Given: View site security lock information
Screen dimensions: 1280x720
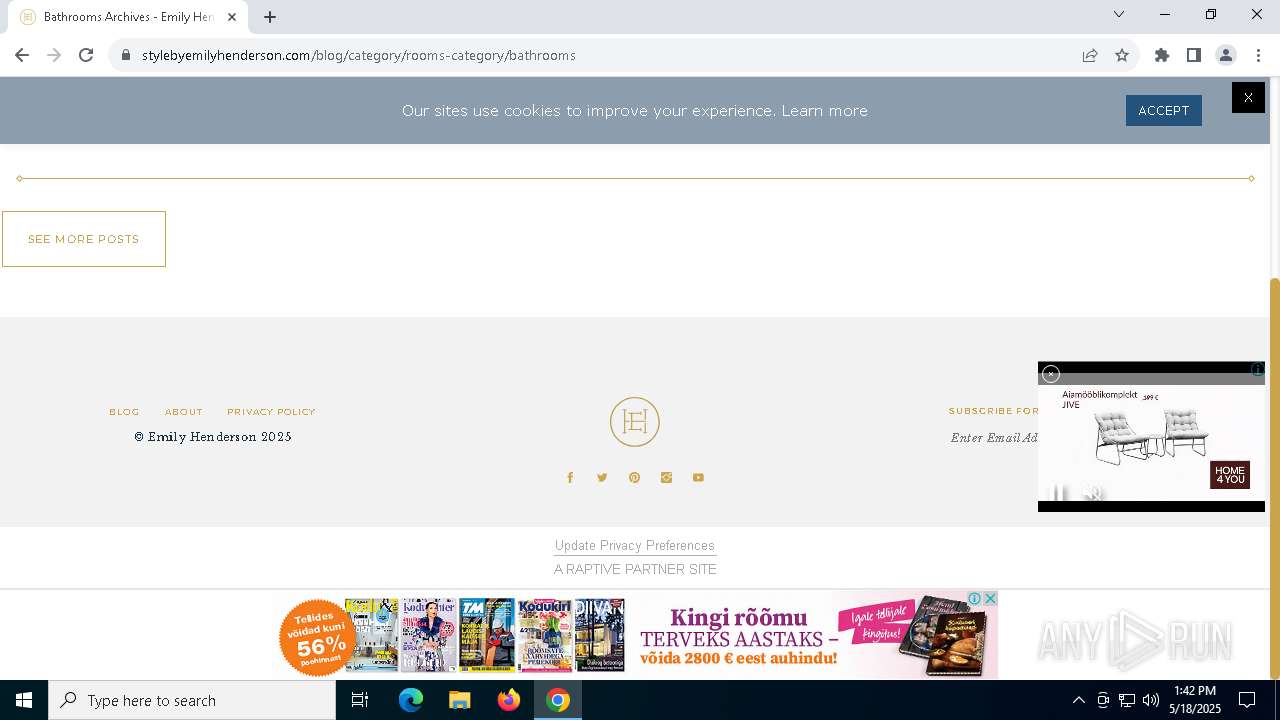Looking at the screenshot, I should point(126,55).
